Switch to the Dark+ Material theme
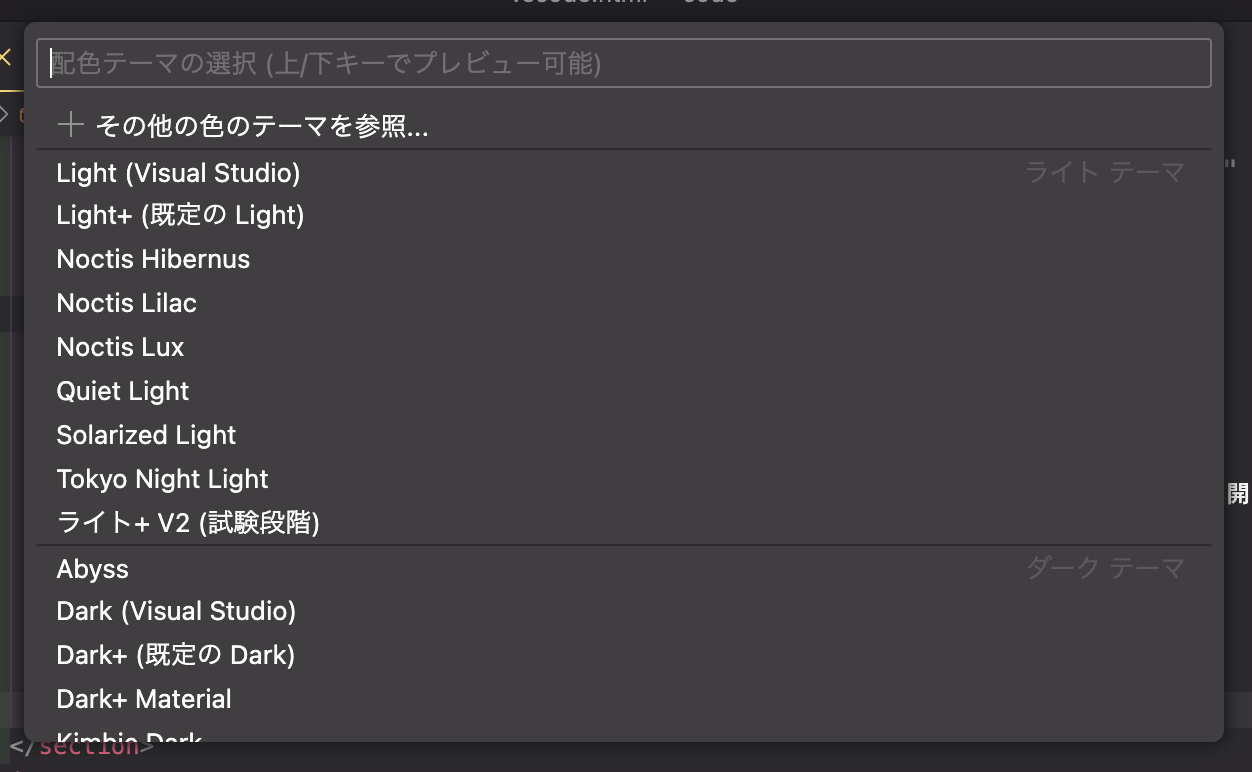The width and height of the screenshot is (1252, 772). click(144, 699)
